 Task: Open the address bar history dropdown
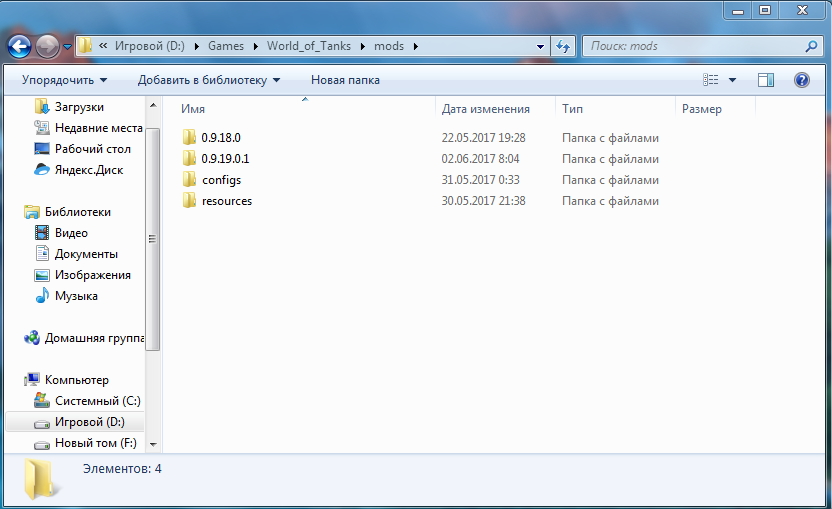coord(540,46)
